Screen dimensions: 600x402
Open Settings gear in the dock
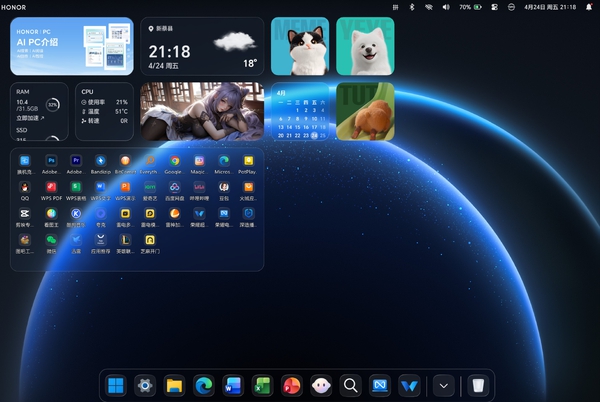point(145,386)
